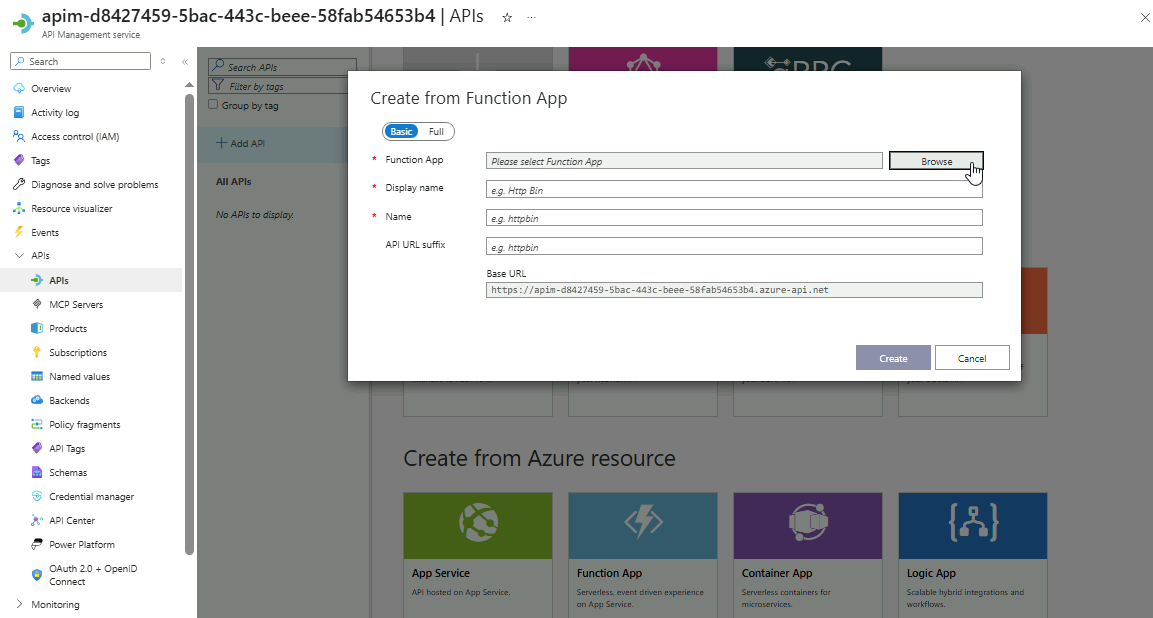
Task: Click the Browse button for Function App
Action: click(936, 161)
